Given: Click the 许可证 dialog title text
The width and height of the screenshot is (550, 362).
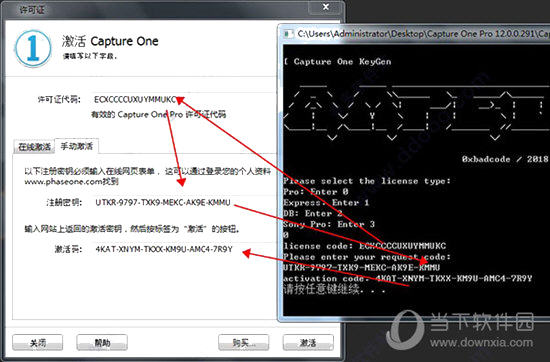Looking at the screenshot, I should [x=32, y=10].
